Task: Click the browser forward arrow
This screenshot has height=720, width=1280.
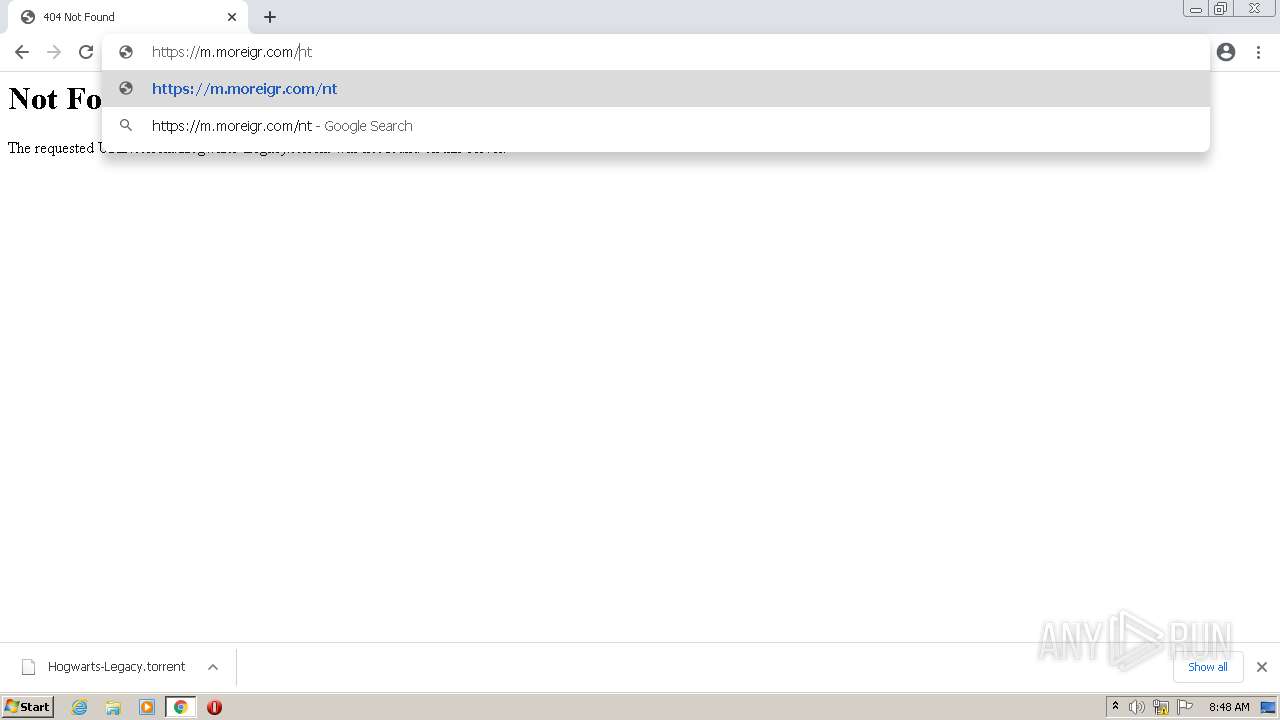Action: (x=54, y=52)
